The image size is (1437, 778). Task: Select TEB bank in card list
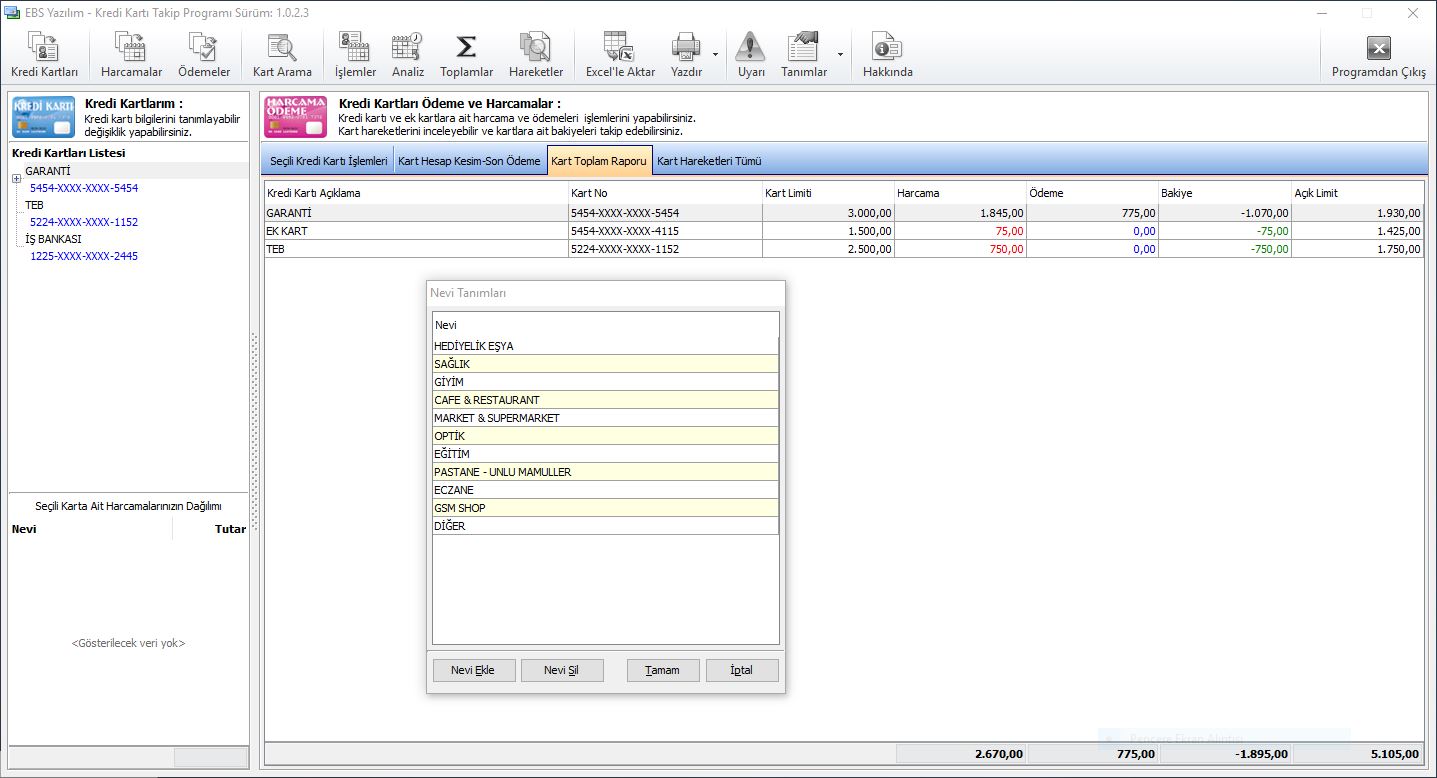pyautogui.click(x=35, y=205)
